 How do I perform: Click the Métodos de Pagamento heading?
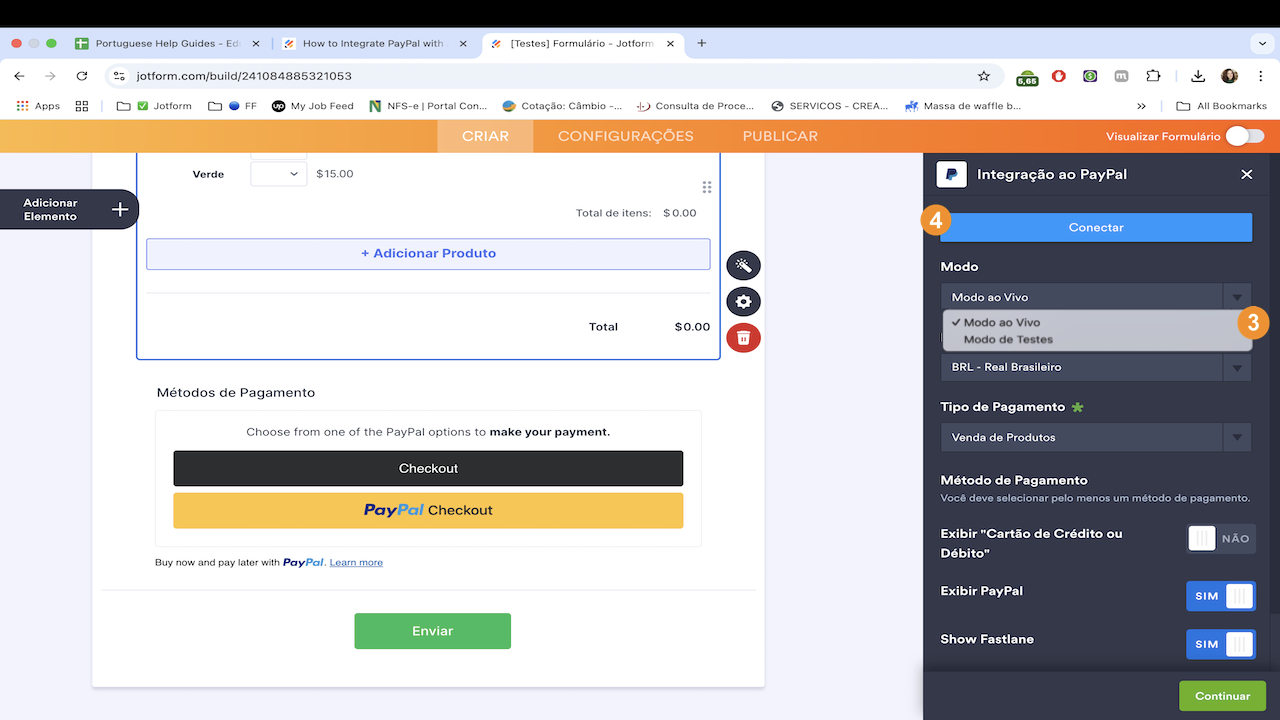(x=236, y=393)
